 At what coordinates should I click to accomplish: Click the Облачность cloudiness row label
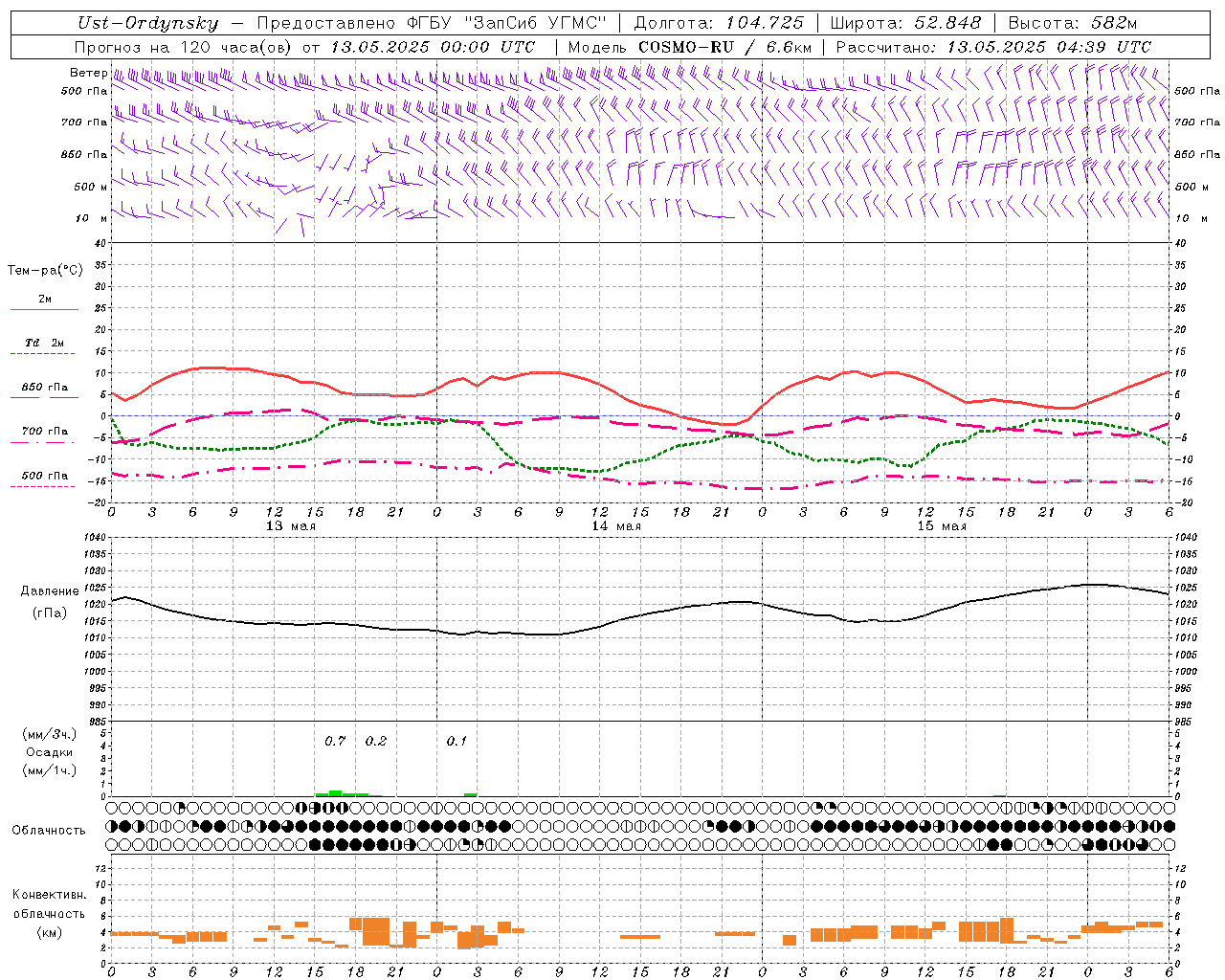(x=49, y=830)
